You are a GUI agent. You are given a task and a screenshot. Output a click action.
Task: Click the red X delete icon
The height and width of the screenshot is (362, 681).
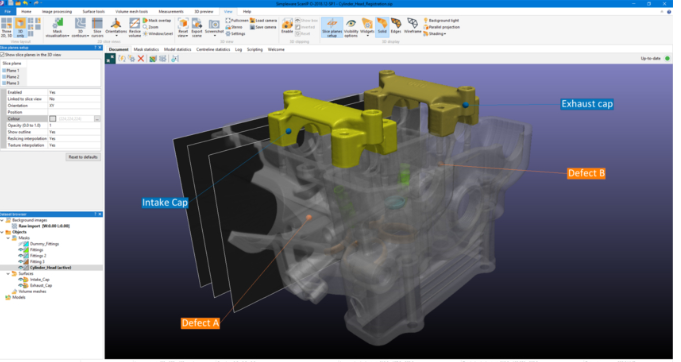coord(141,59)
